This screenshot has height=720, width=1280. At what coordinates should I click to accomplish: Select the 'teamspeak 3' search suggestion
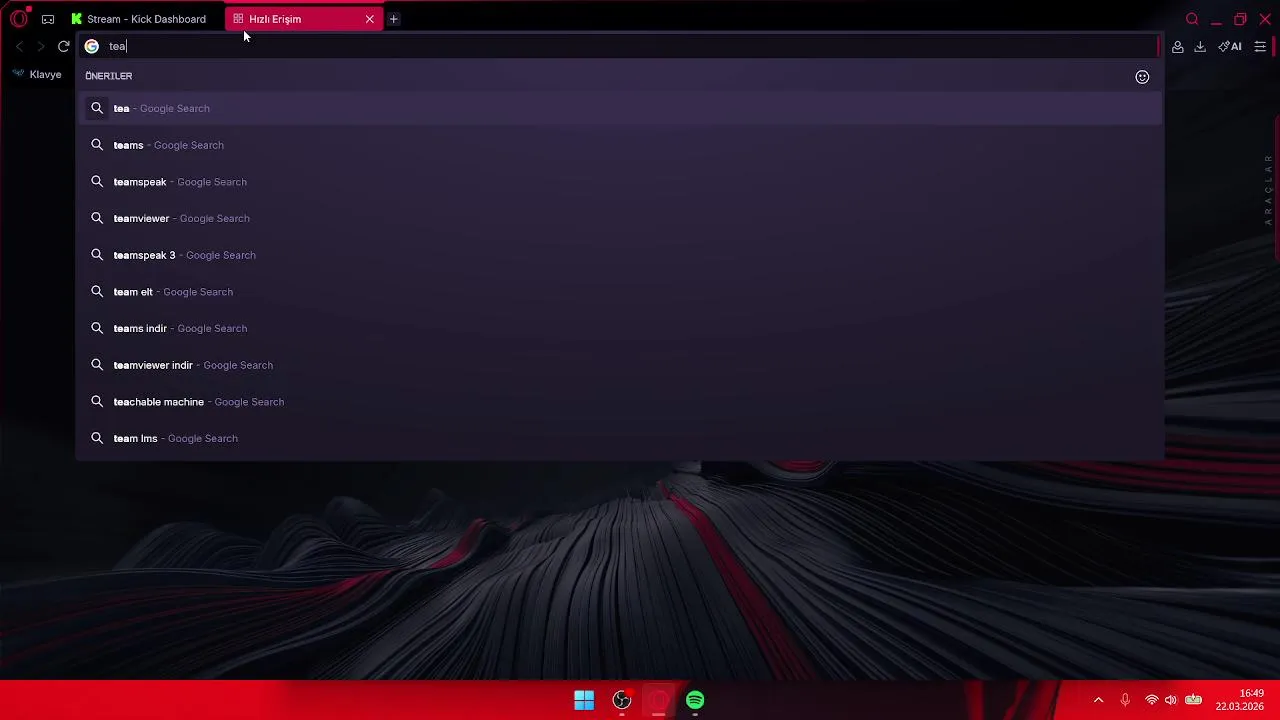[x=620, y=255]
